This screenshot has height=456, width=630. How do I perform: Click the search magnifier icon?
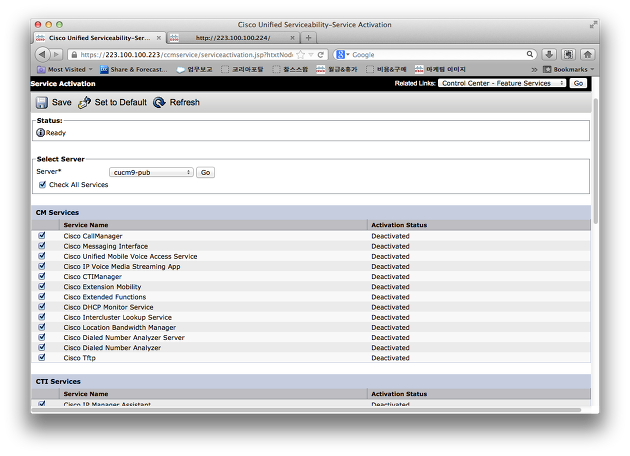(x=530, y=54)
